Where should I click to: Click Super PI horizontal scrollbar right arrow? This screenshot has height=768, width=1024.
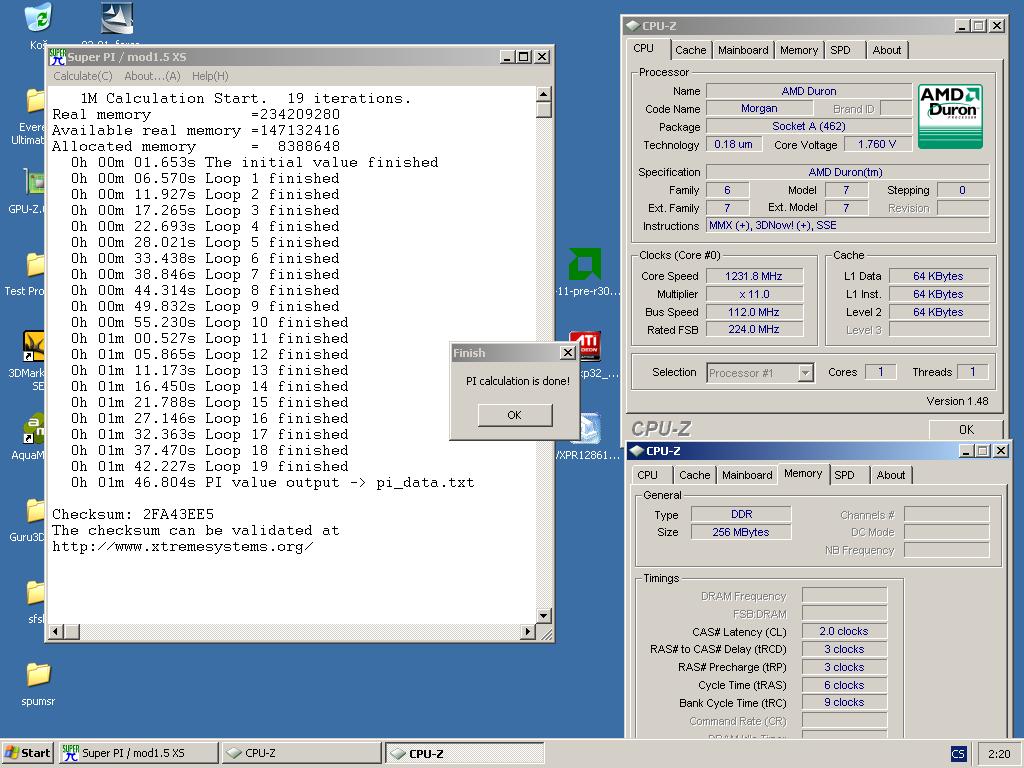coord(528,631)
